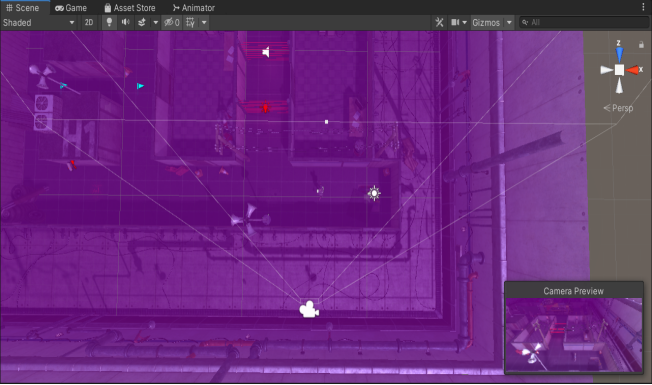The image size is (652, 385).
Task: Expand the grid settings dropdown arrow
Action: coord(204,22)
